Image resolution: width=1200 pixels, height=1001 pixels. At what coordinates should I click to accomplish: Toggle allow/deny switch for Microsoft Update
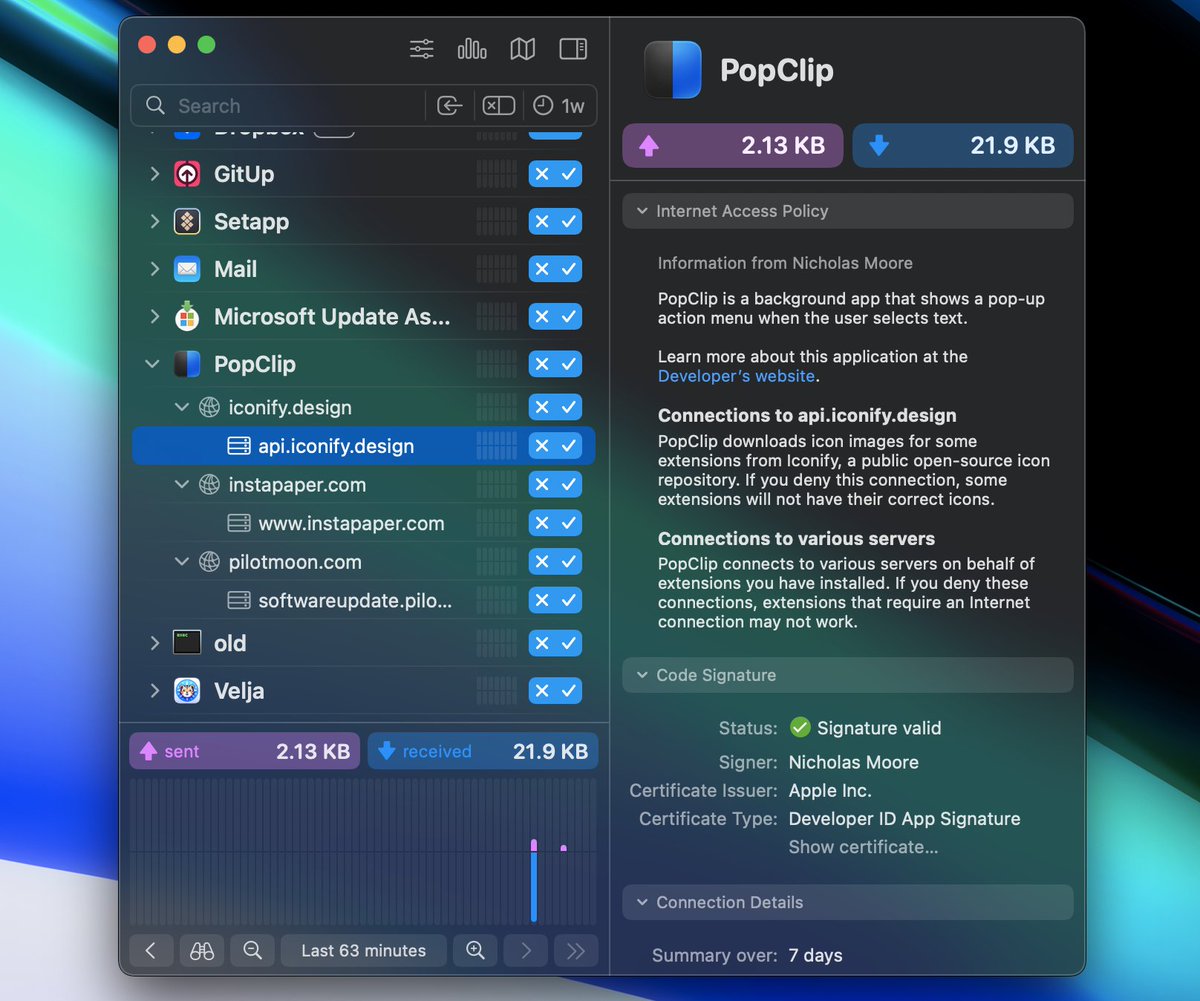point(555,316)
